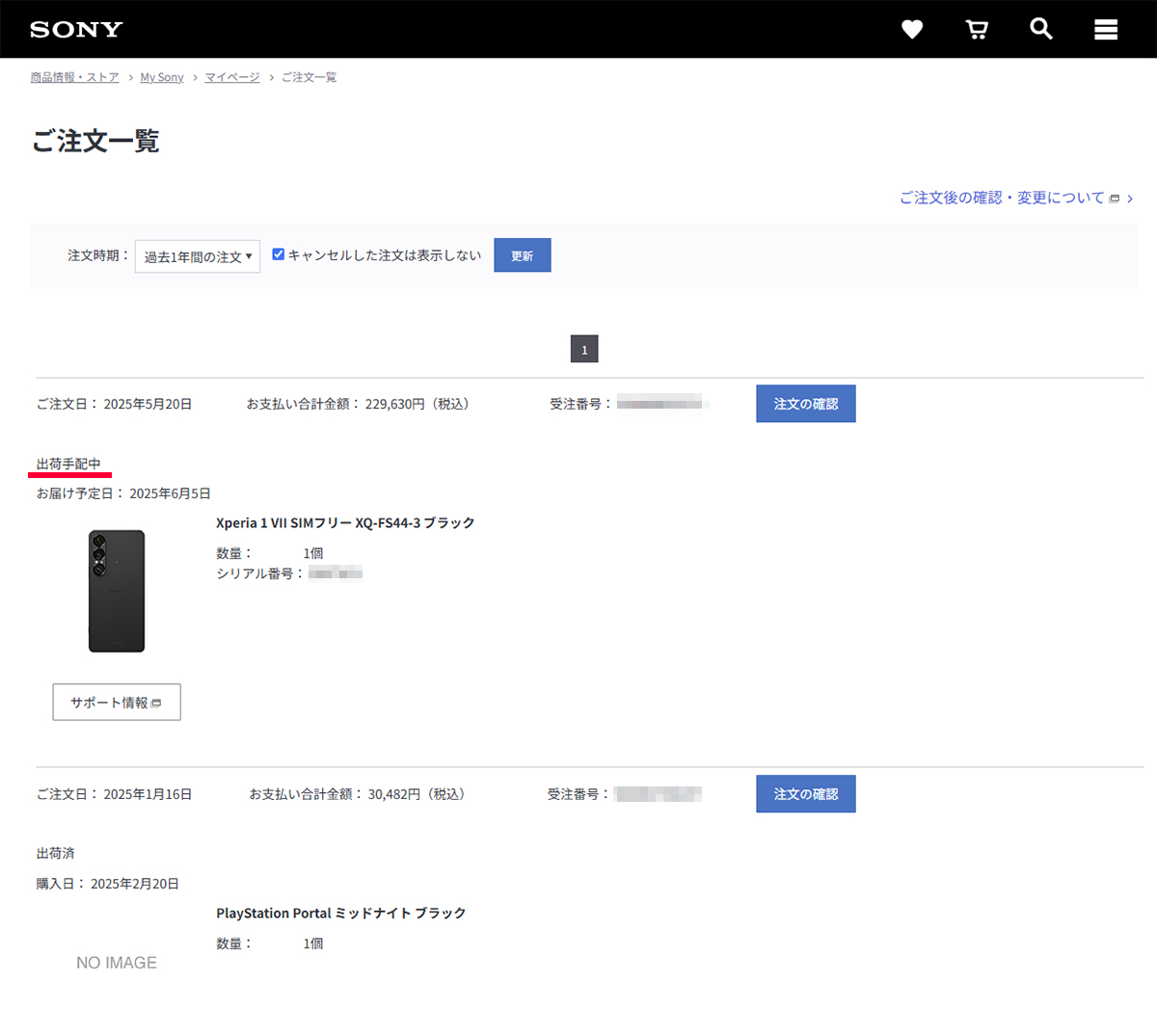Click the 更新 button
1157x1036 pixels.
point(523,255)
